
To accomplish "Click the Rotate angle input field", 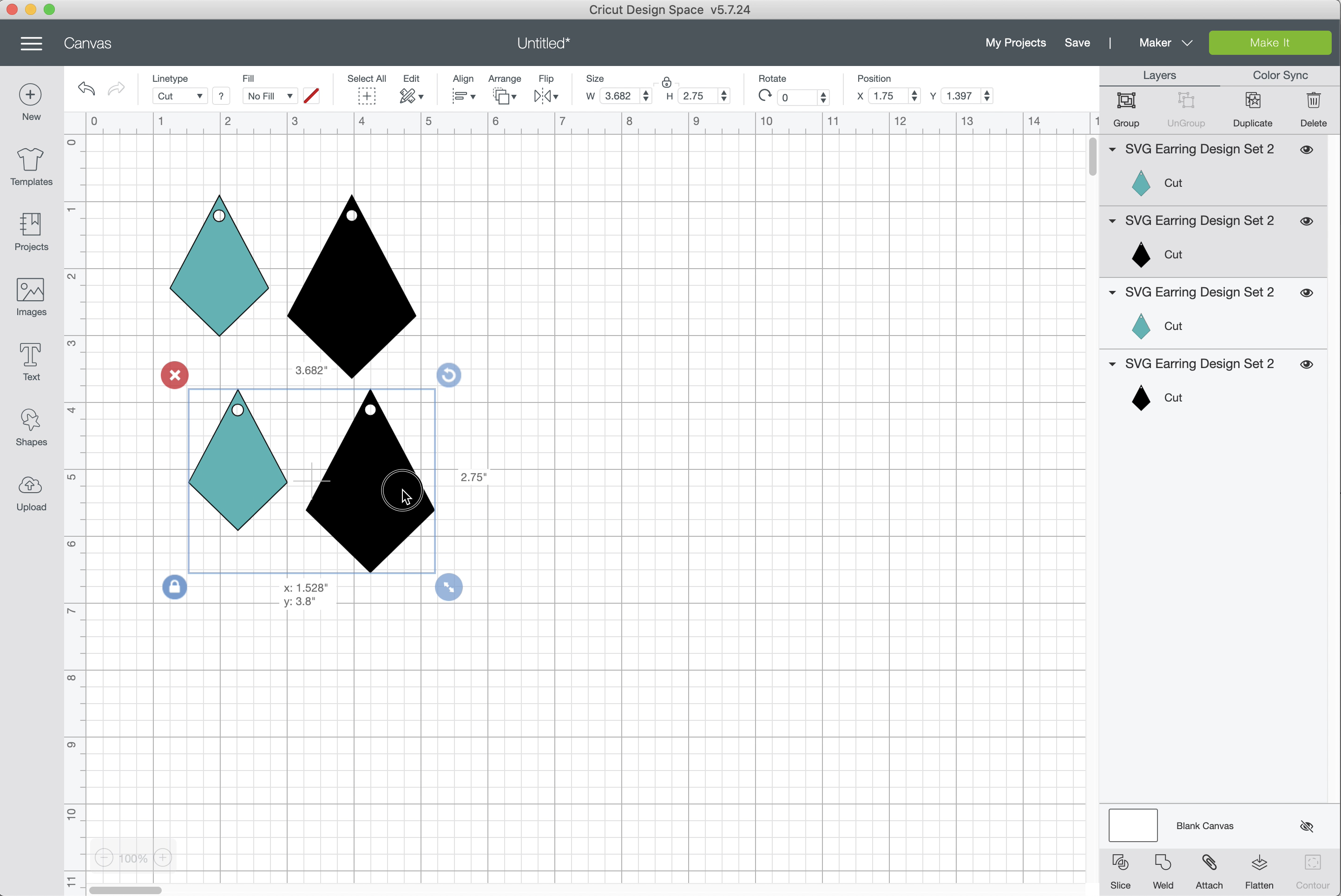I will coord(797,97).
